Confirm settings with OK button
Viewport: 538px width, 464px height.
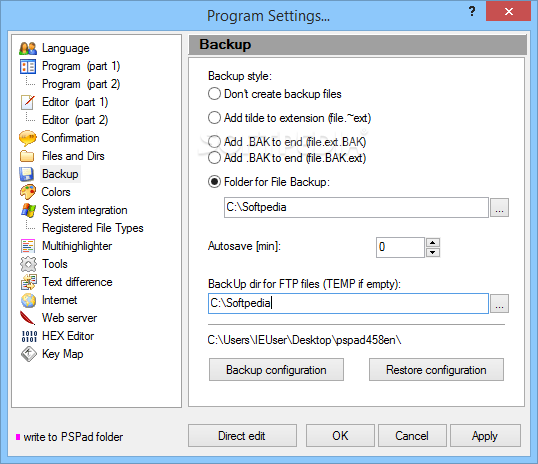point(340,436)
